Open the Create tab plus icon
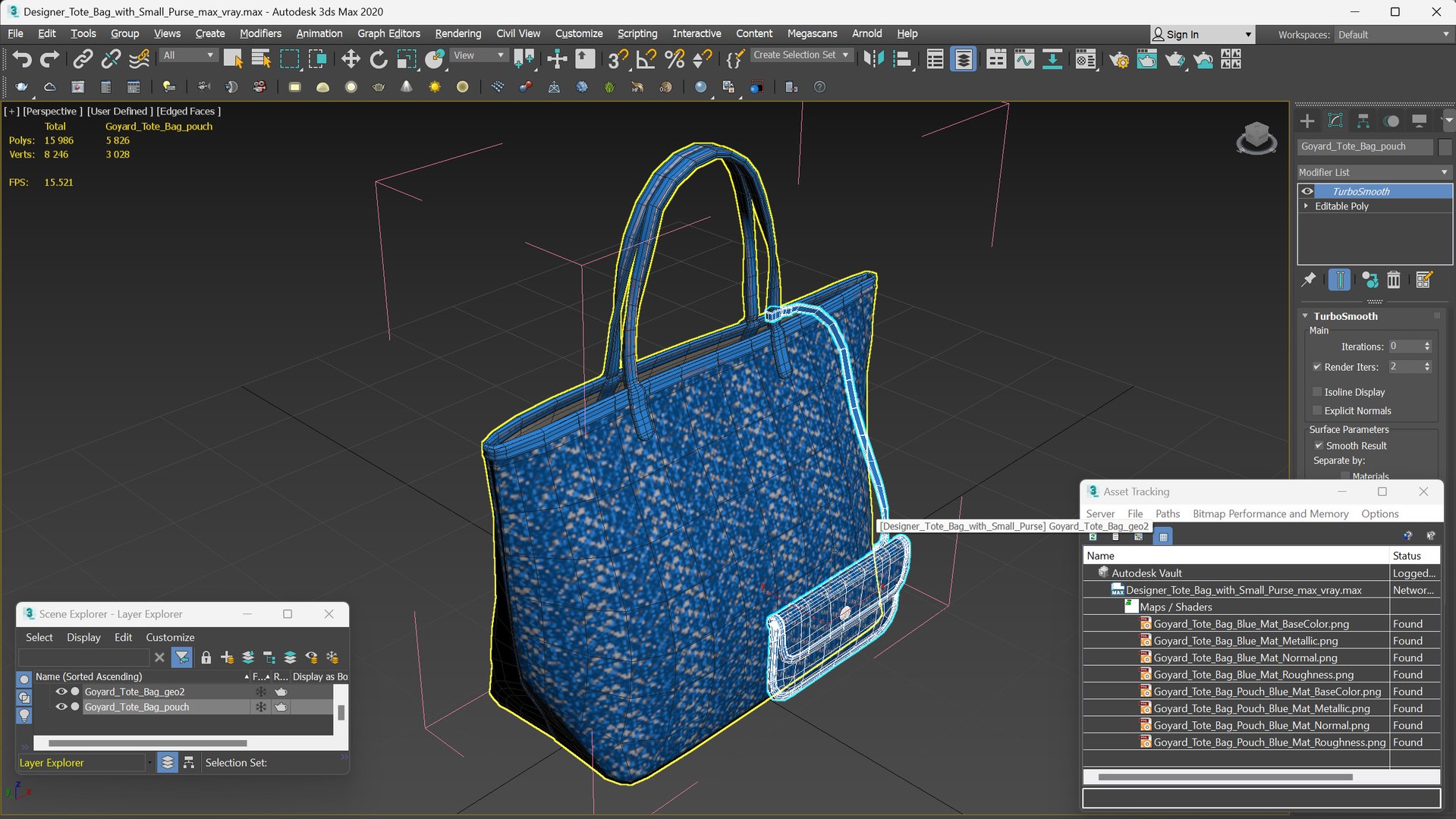Screen dimensions: 1456x819 tap(1307, 121)
